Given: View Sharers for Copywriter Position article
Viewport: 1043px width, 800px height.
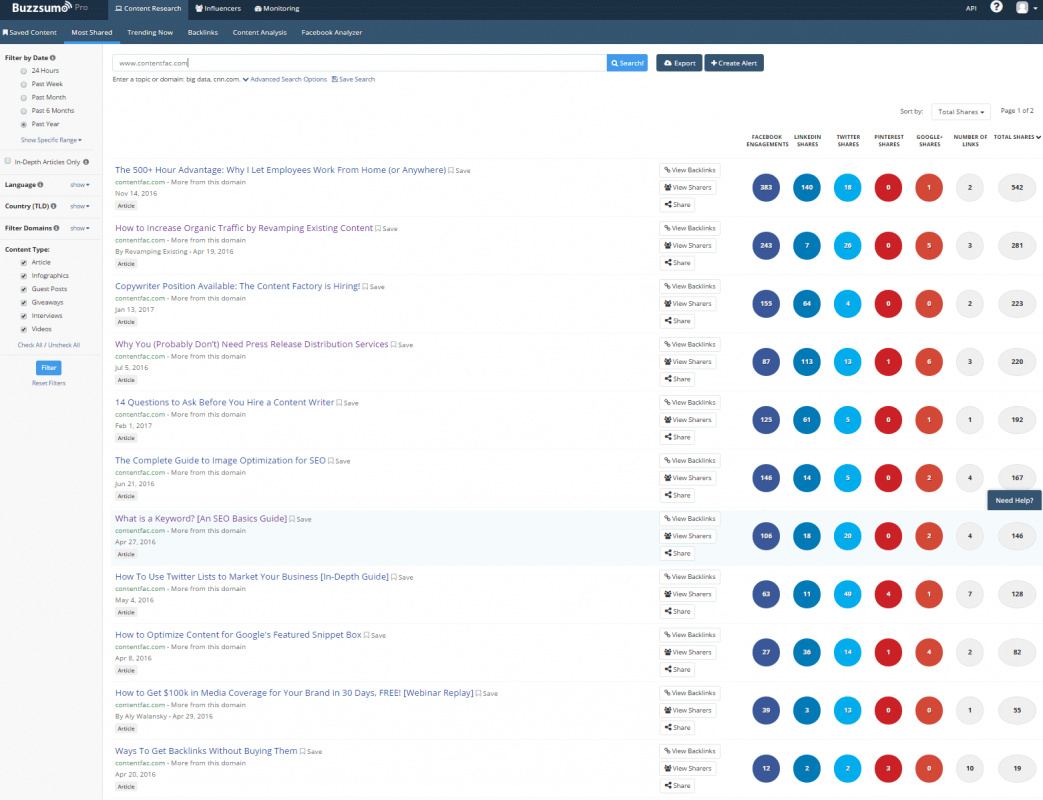Looking at the screenshot, I should 688,304.
